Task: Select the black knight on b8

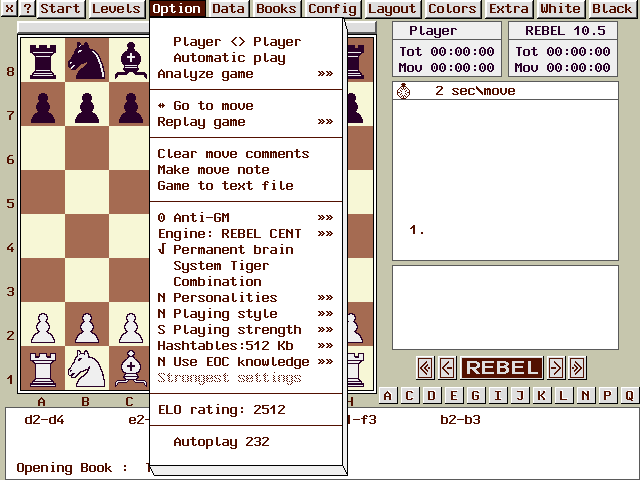Action: point(87,60)
